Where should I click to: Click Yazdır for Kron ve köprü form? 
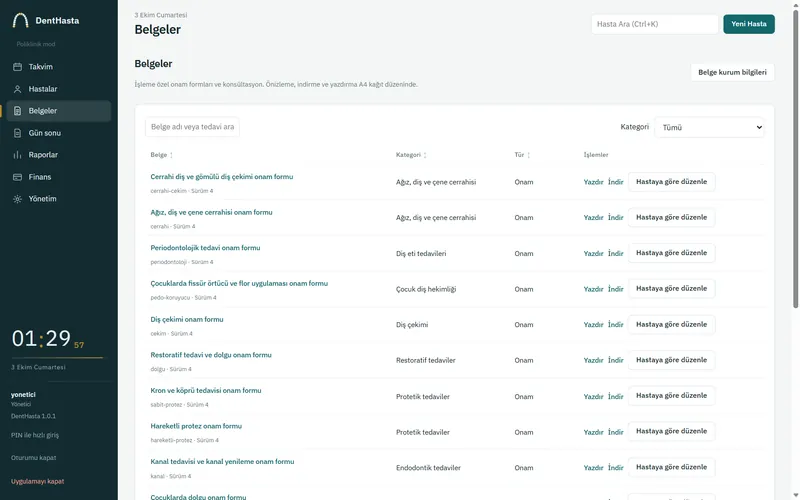593,396
